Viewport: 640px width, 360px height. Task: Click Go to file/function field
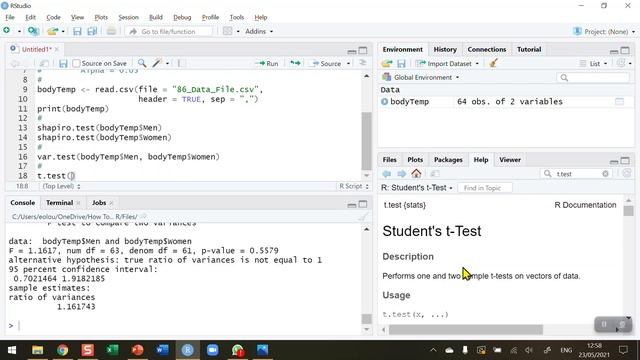[x=169, y=31]
